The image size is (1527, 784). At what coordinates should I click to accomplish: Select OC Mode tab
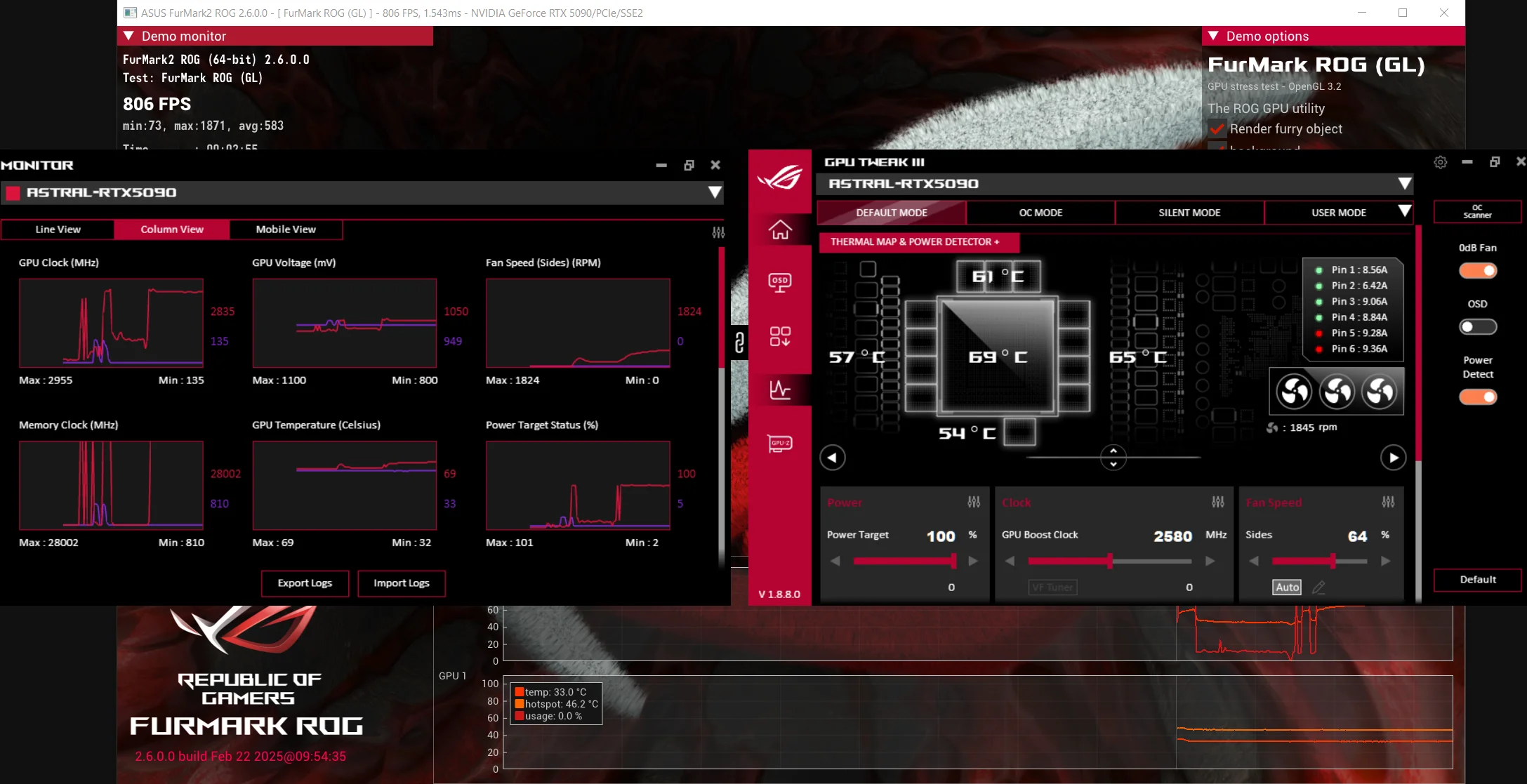pos(1040,213)
